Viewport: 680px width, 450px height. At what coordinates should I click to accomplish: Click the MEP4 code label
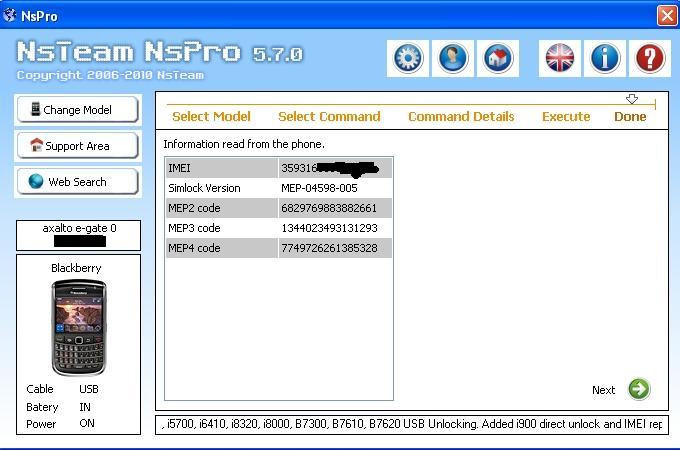[194, 248]
